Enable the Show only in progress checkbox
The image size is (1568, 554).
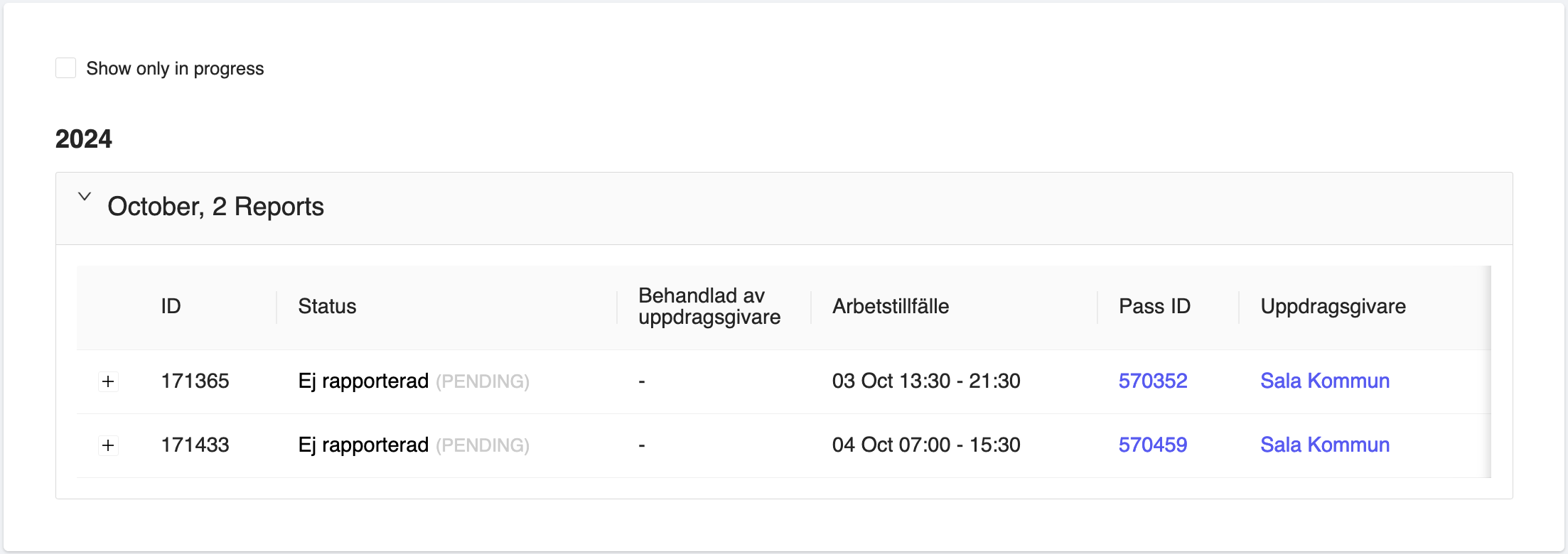(x=66, y=68)
